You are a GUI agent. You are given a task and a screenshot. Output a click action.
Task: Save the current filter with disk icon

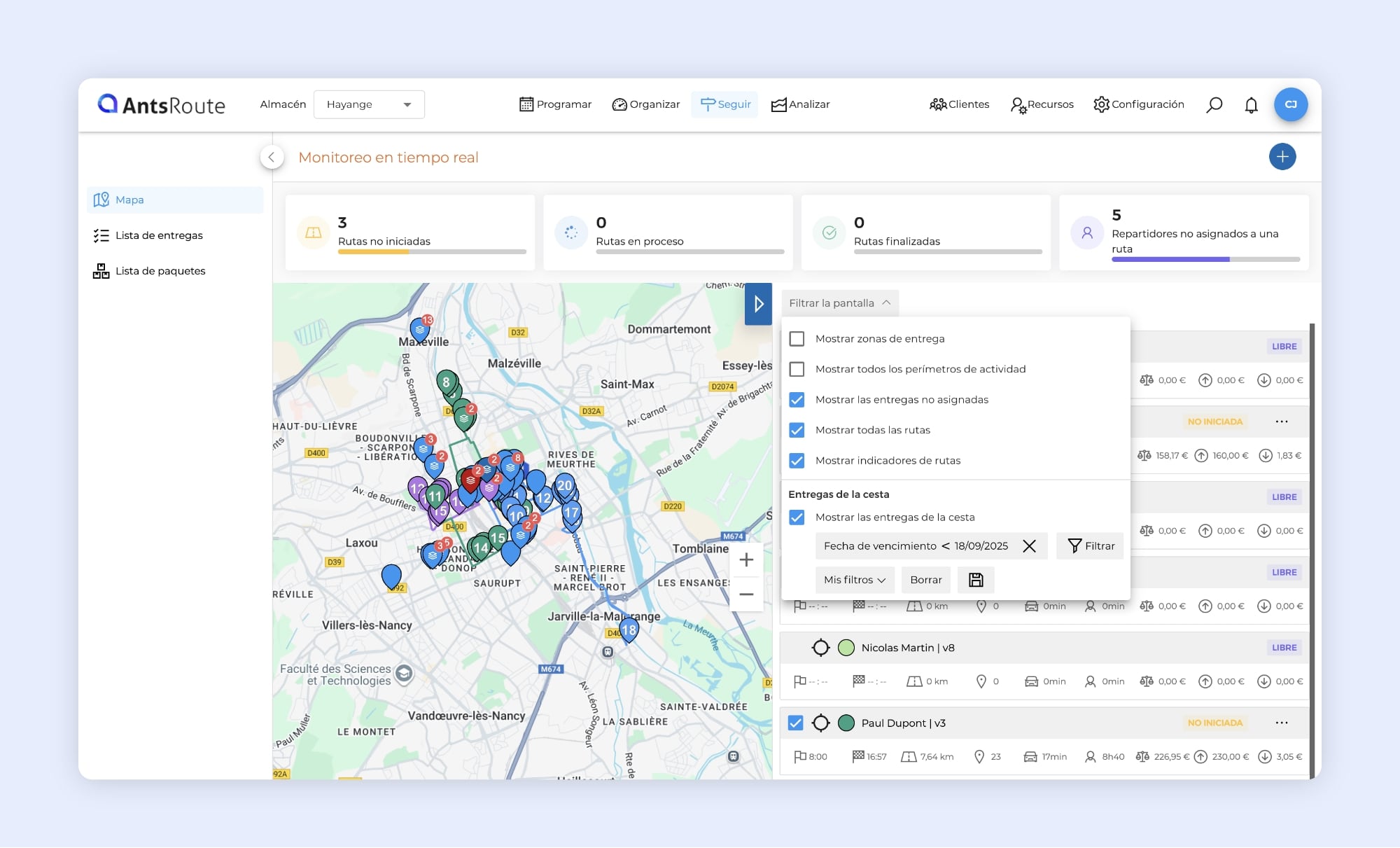(976, 580)
